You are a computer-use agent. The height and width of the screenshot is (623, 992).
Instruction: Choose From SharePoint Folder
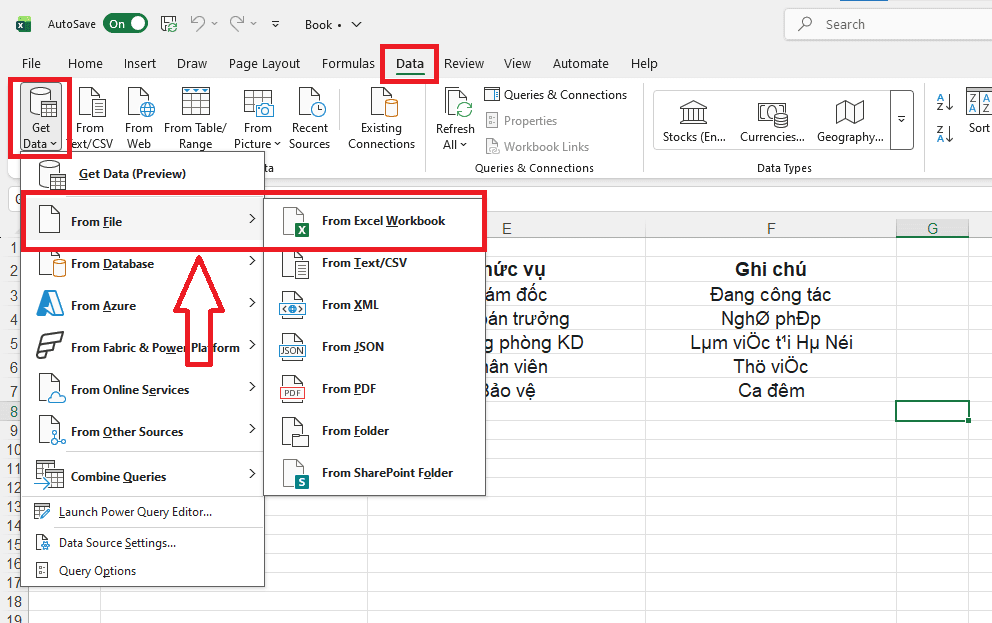click(375, 472)
